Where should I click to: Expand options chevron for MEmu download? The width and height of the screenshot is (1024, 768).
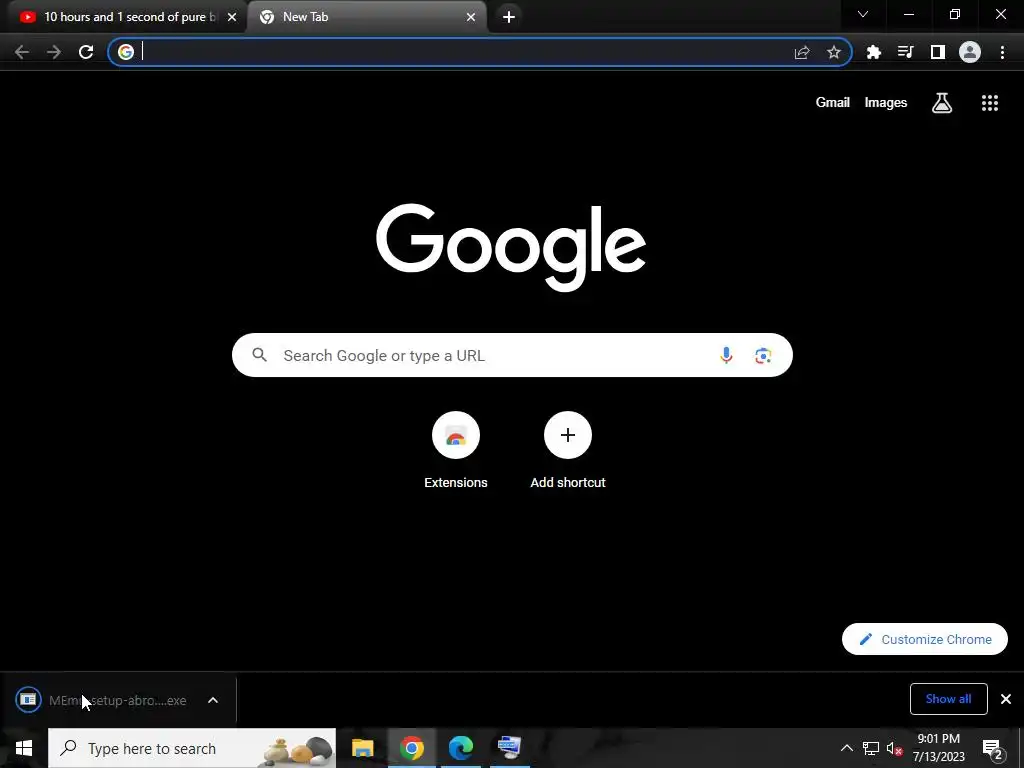pos(213,700)
